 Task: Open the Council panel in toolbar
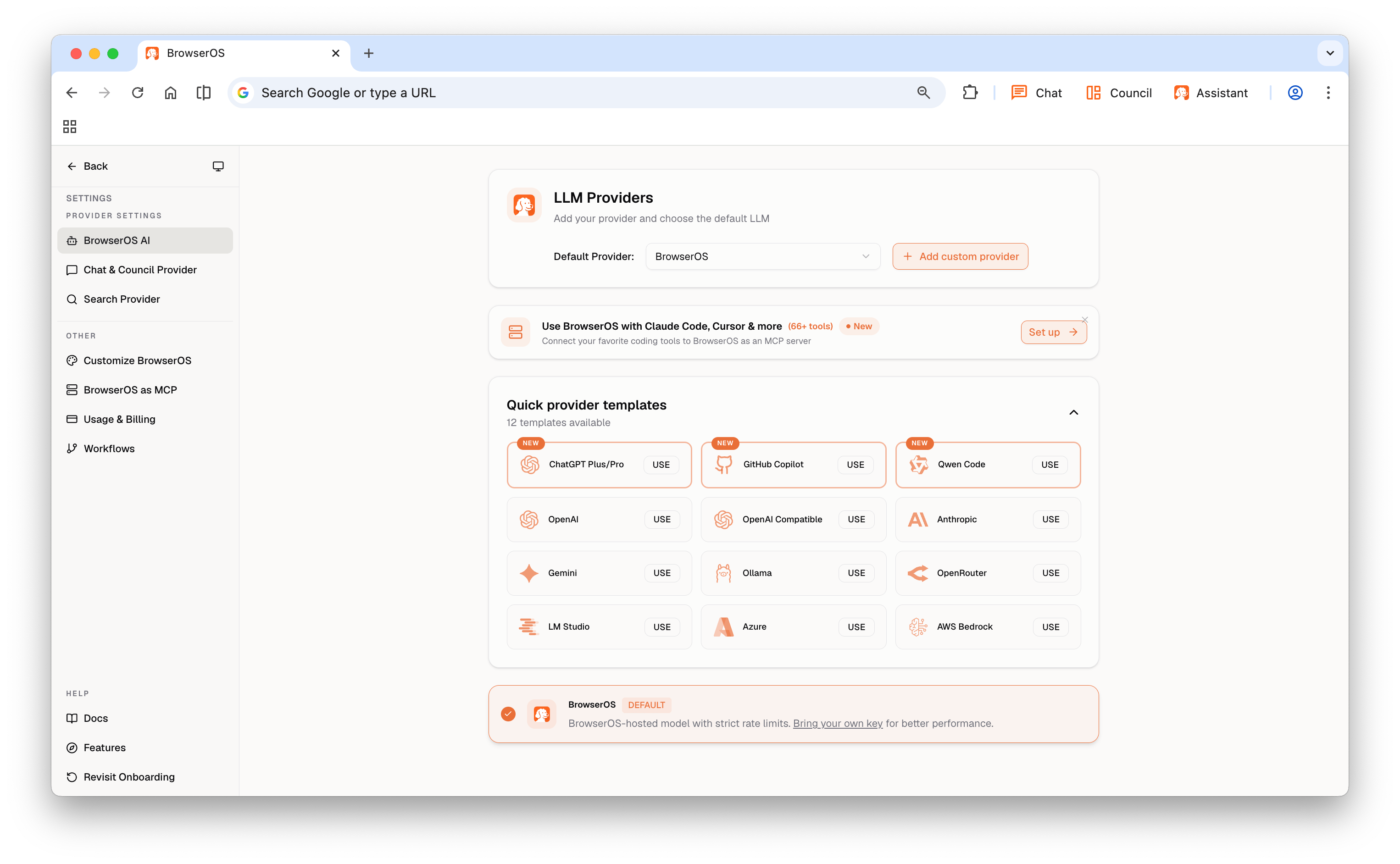click(1118, 93)
